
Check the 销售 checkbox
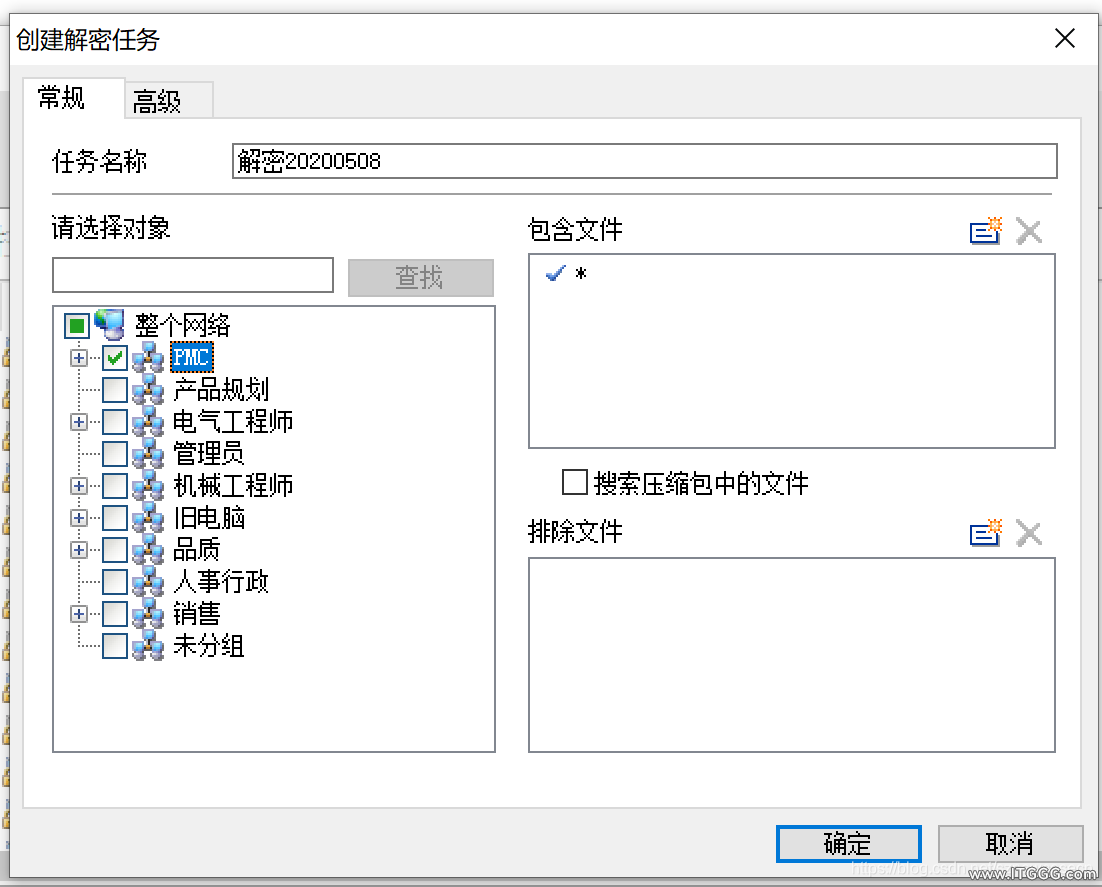[115, 614]
